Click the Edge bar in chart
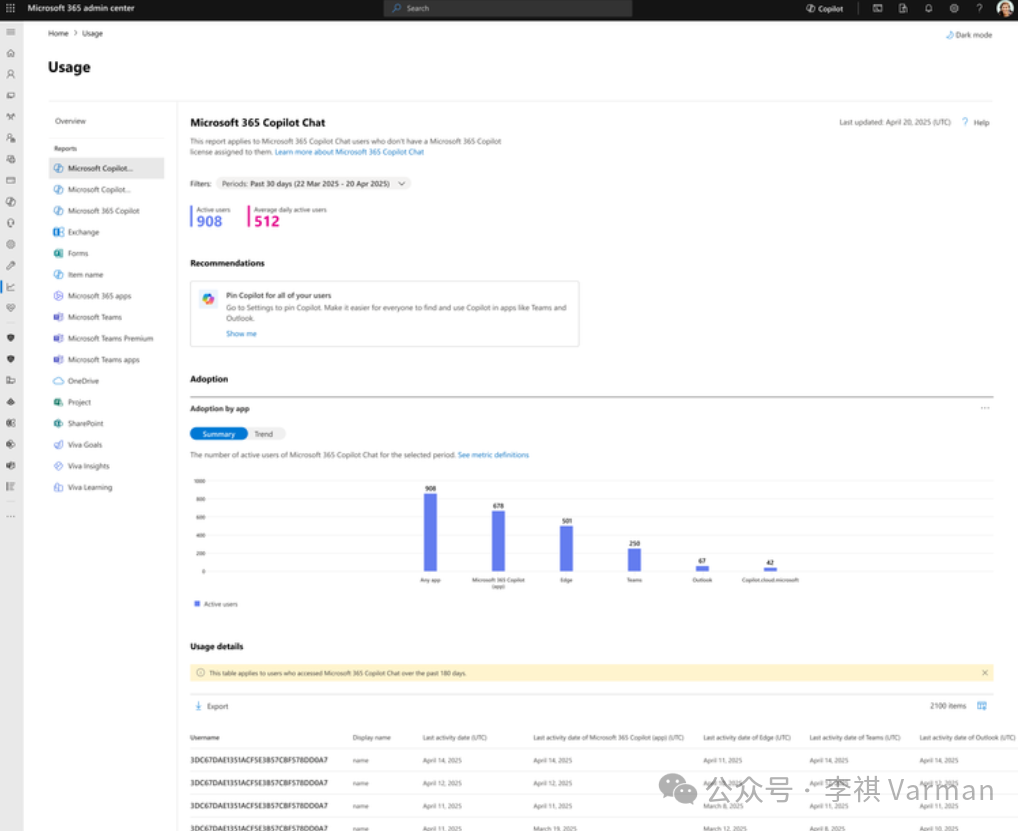This screenshot has width=1027, height=831. 567,549
